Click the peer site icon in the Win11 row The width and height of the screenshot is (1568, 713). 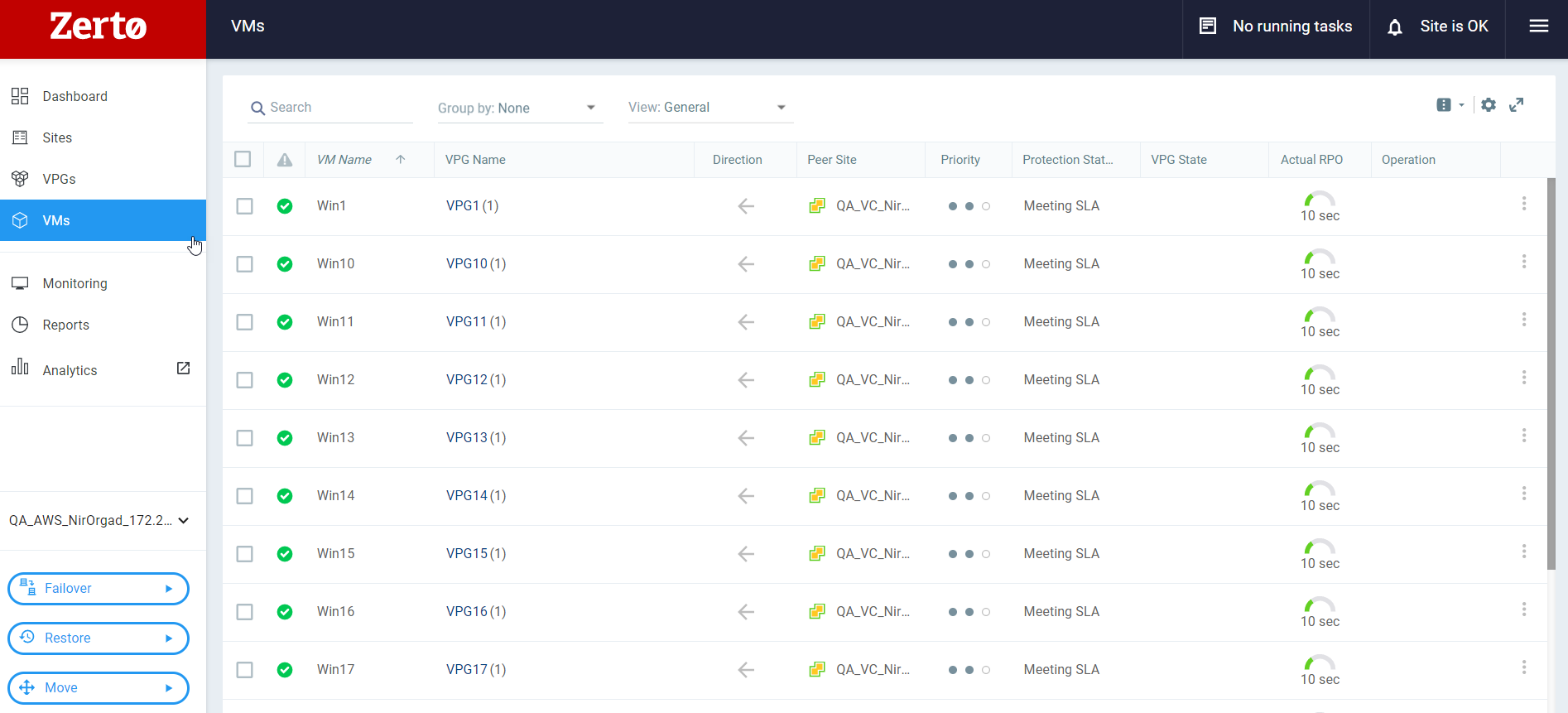coord(817,321)
